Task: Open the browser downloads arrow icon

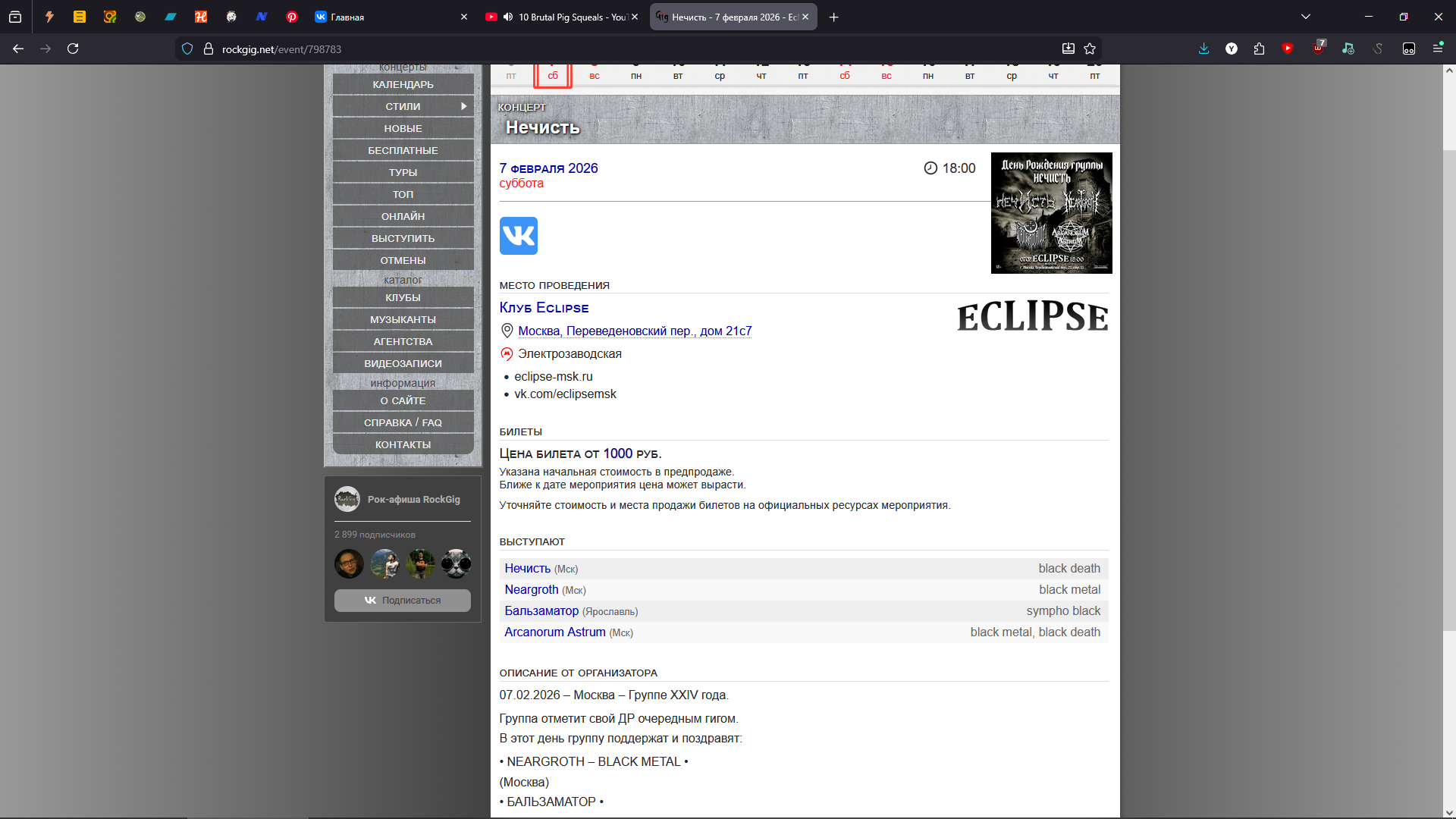Action: pos(1203,49)
